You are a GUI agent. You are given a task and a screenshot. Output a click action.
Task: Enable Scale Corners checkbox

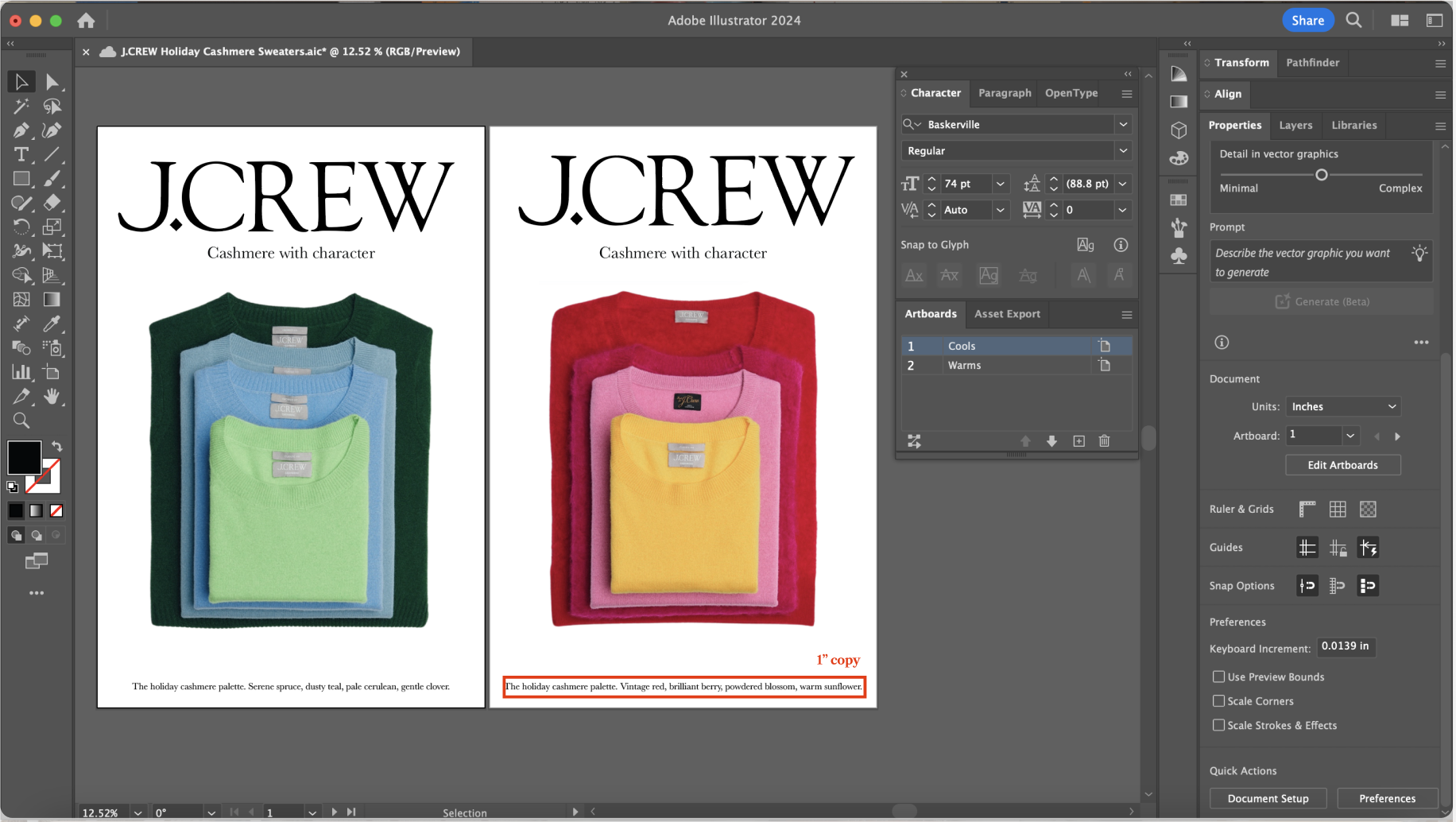[1218, 701]
